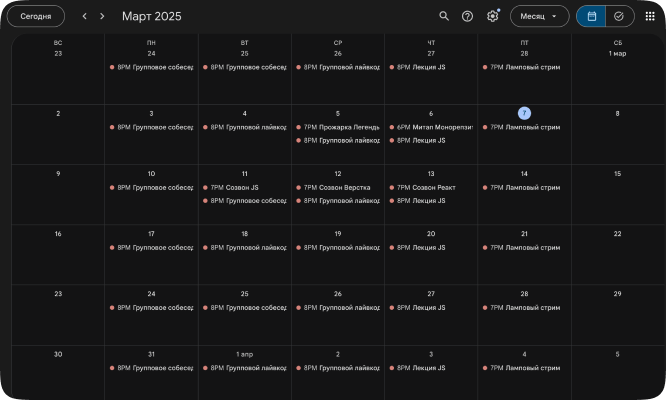Viewport: 666px width, 400px height.
Task: Open 6PM Митап Монорепзит event on March 6
Action: pyautogui.click(x=431, y=127)
